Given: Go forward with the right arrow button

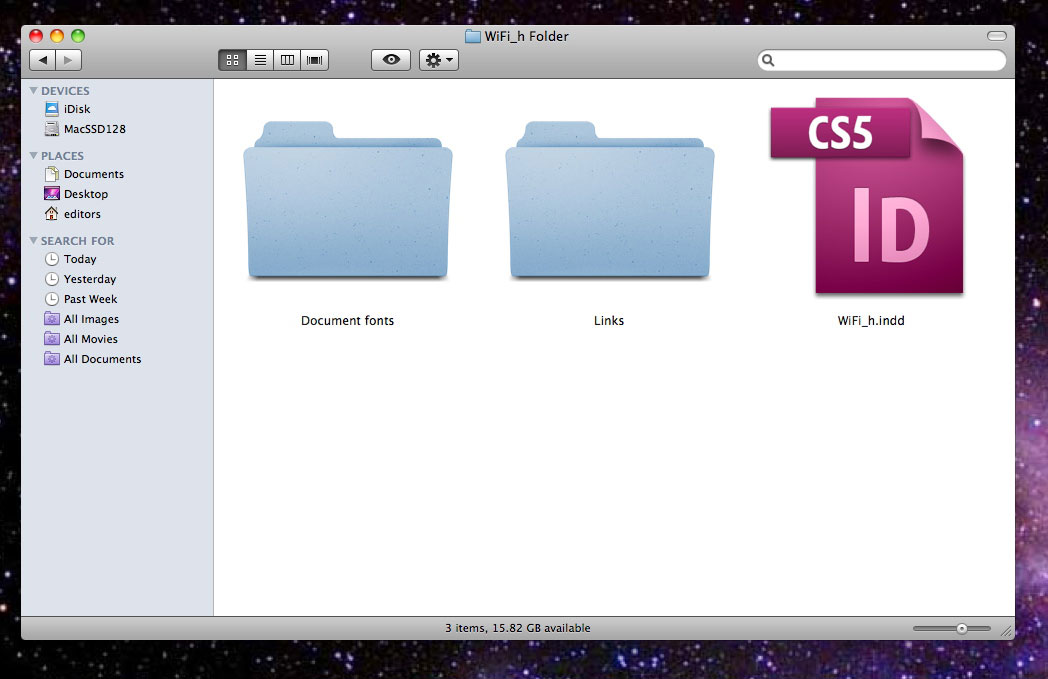Looking at the screenshot, I should tap(69, 60).
